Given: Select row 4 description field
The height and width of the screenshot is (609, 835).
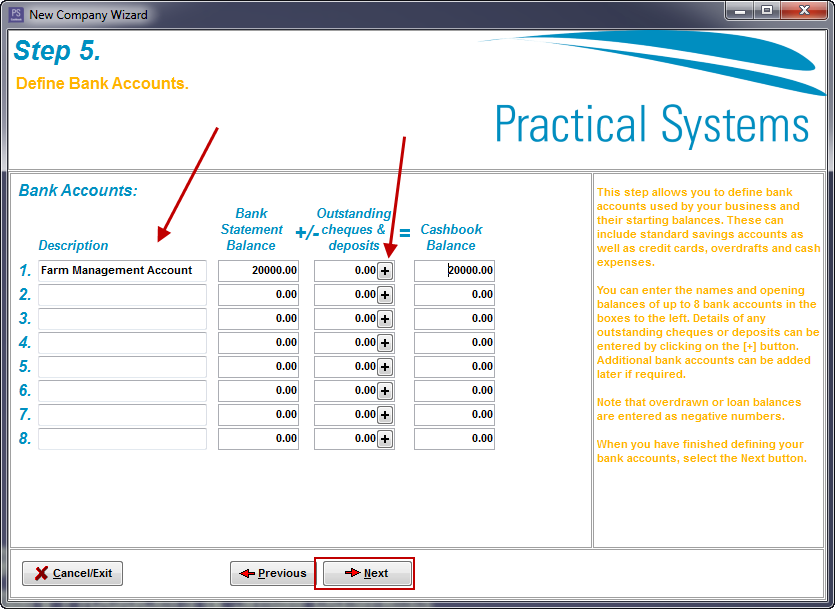Looking at the screenshot, I should click(122, 343).
